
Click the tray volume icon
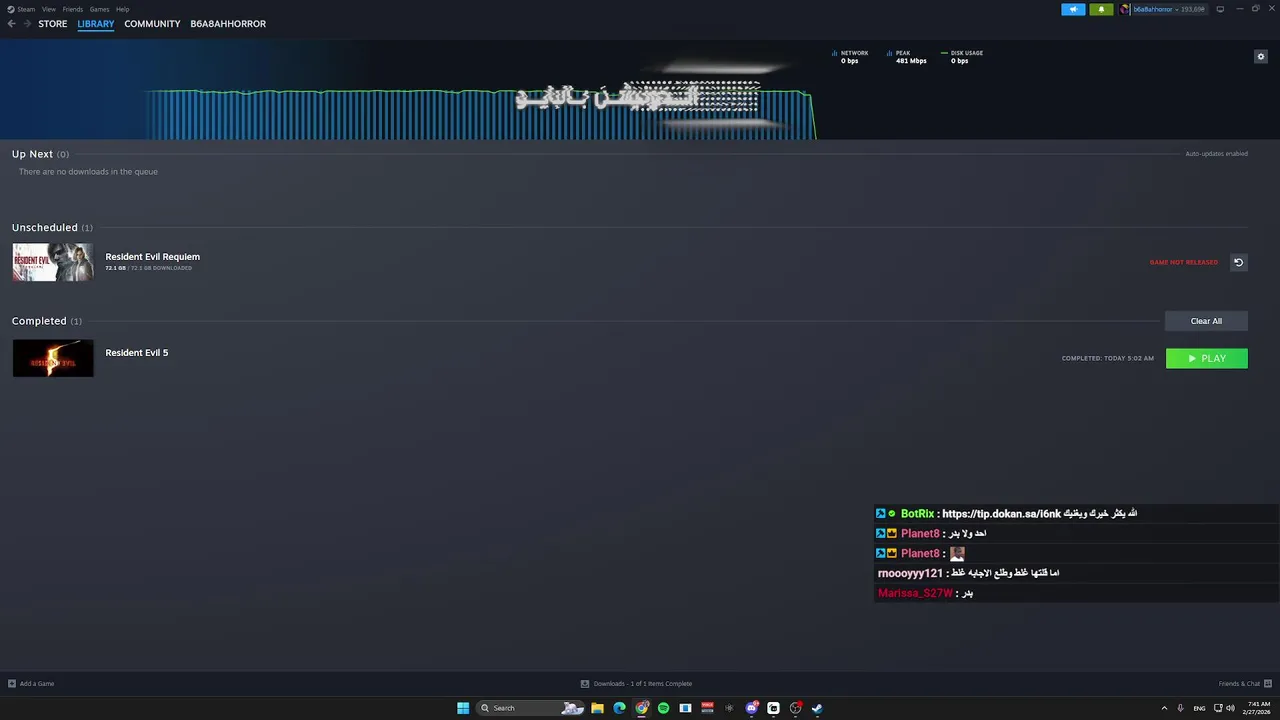pos(1229,708)
